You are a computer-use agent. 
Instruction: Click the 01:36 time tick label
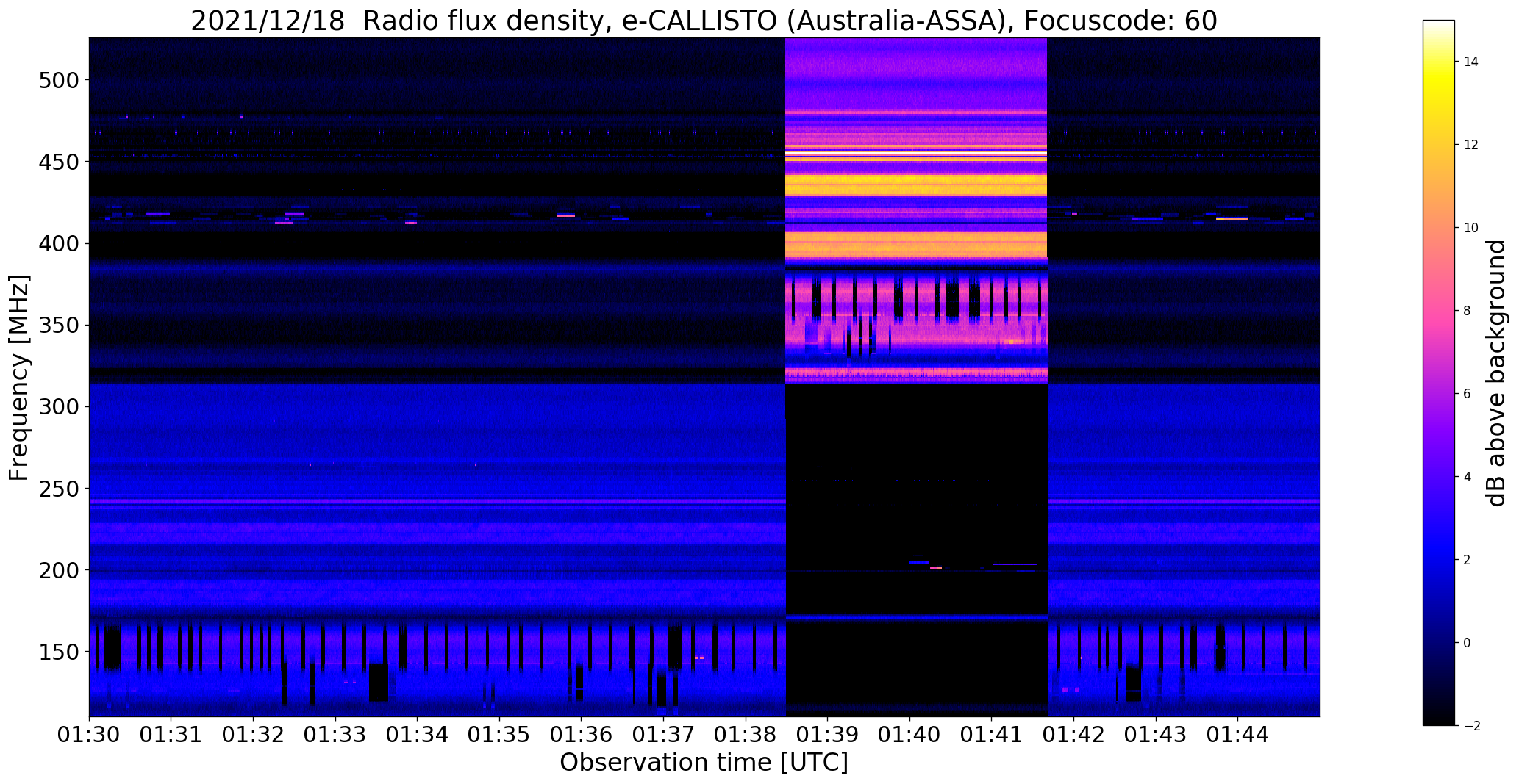click(582, 735)
